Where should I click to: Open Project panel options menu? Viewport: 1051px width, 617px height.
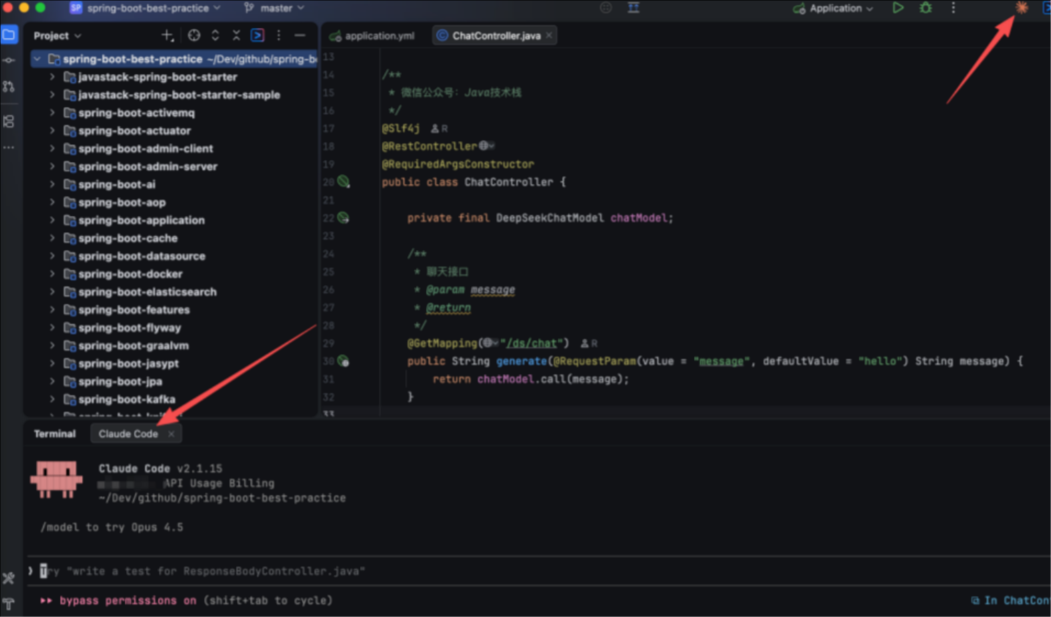pos(279,36)
